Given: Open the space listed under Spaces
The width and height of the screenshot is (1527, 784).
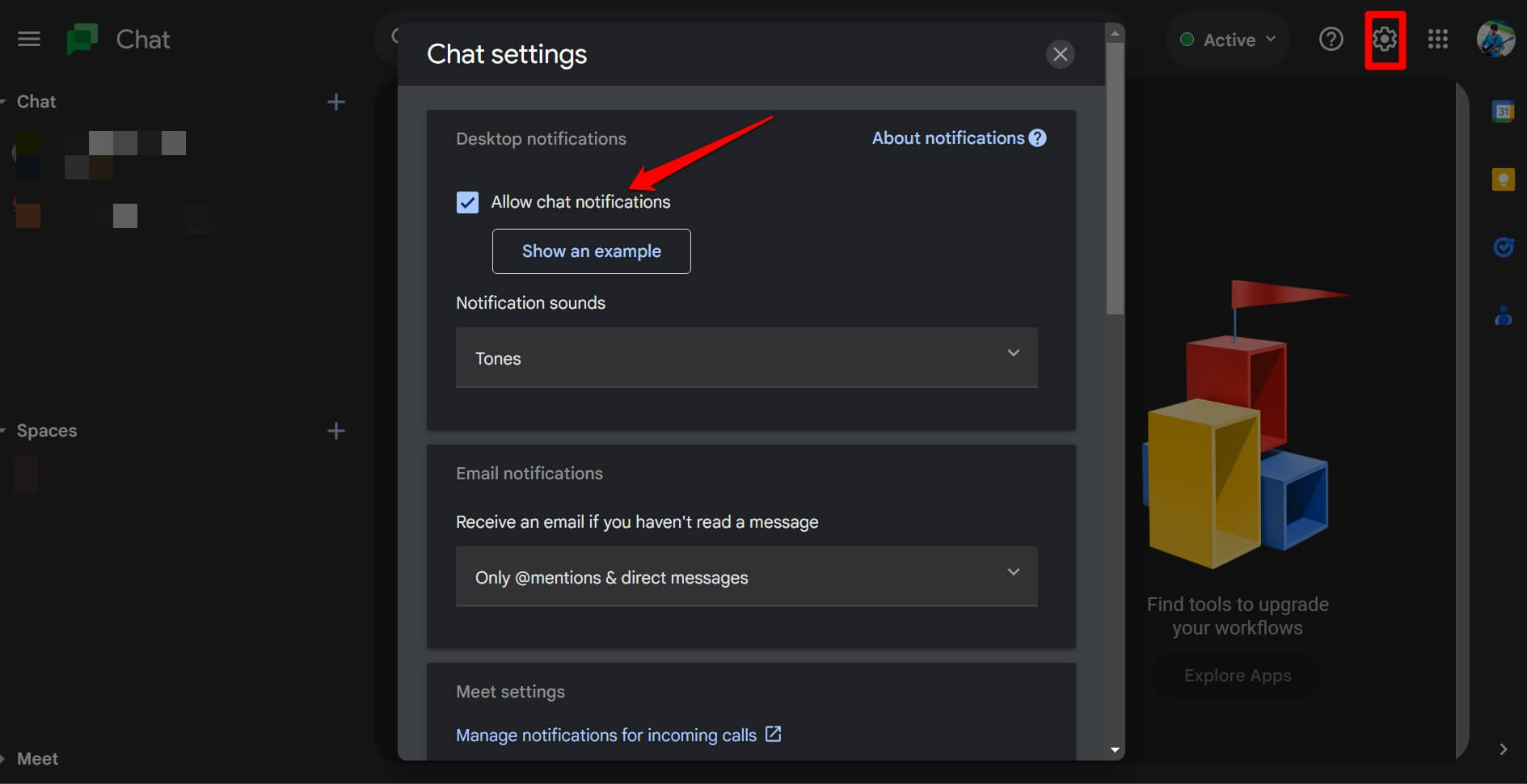Looking at the screenshot, I should click(x=26, y=474).
